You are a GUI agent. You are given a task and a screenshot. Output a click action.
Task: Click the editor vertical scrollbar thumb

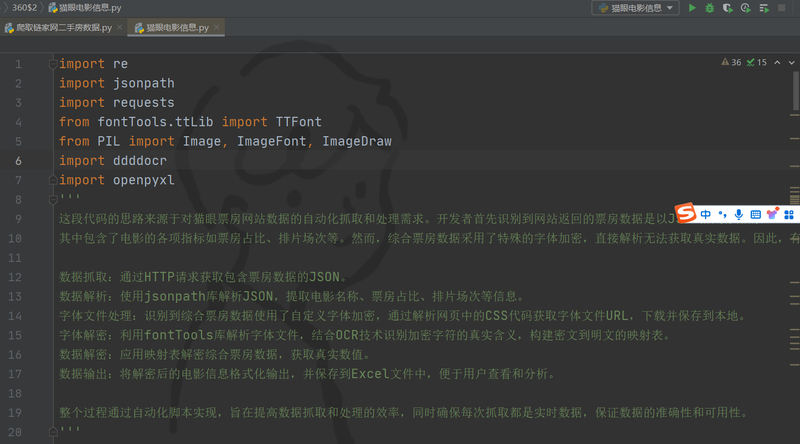[x=795, y=91]
